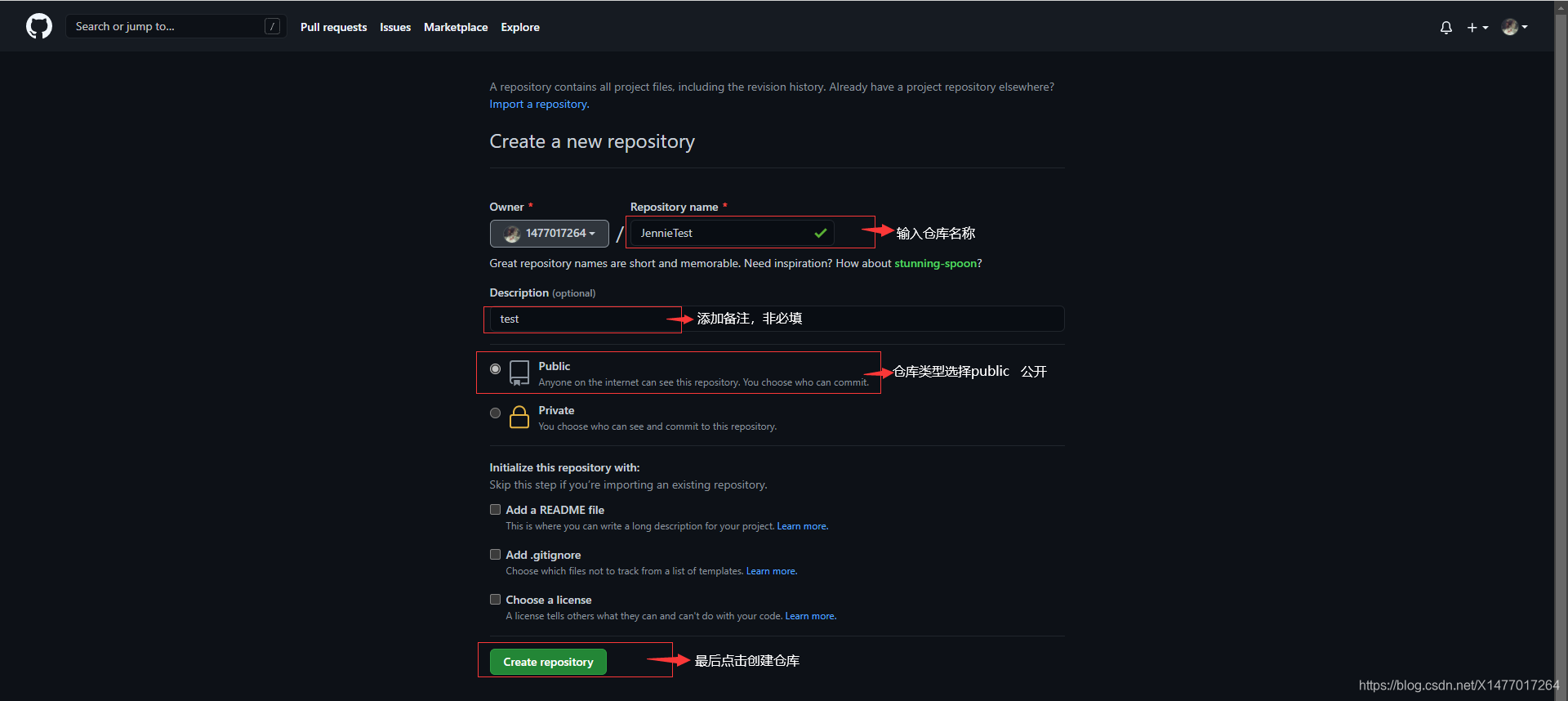Screen dimensions: 1568x701
Task: Click the Private repository lock icon
Action: [519, 417]
